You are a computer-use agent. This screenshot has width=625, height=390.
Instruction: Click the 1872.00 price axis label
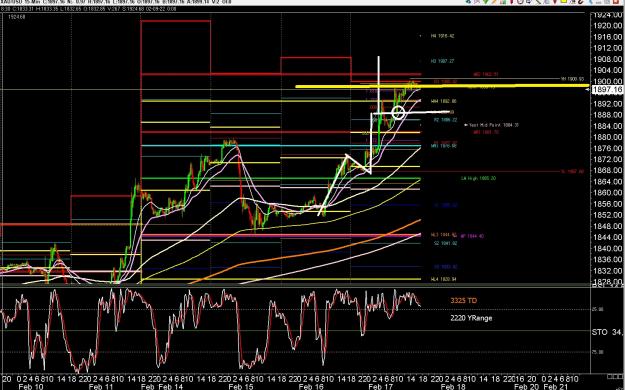pyautogui.click(x=607, y=160)
